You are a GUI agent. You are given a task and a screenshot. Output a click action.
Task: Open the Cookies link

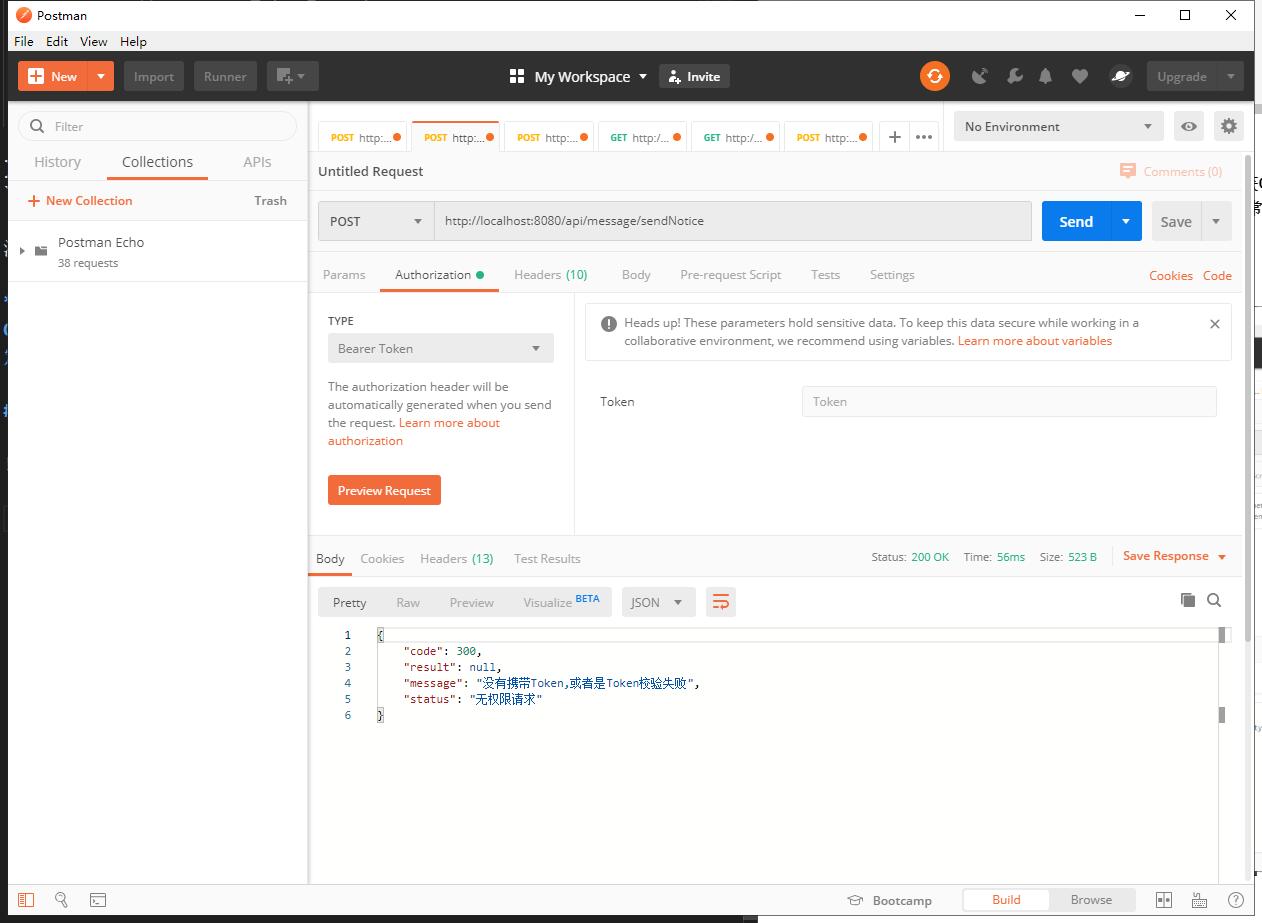click(1170, 275)
